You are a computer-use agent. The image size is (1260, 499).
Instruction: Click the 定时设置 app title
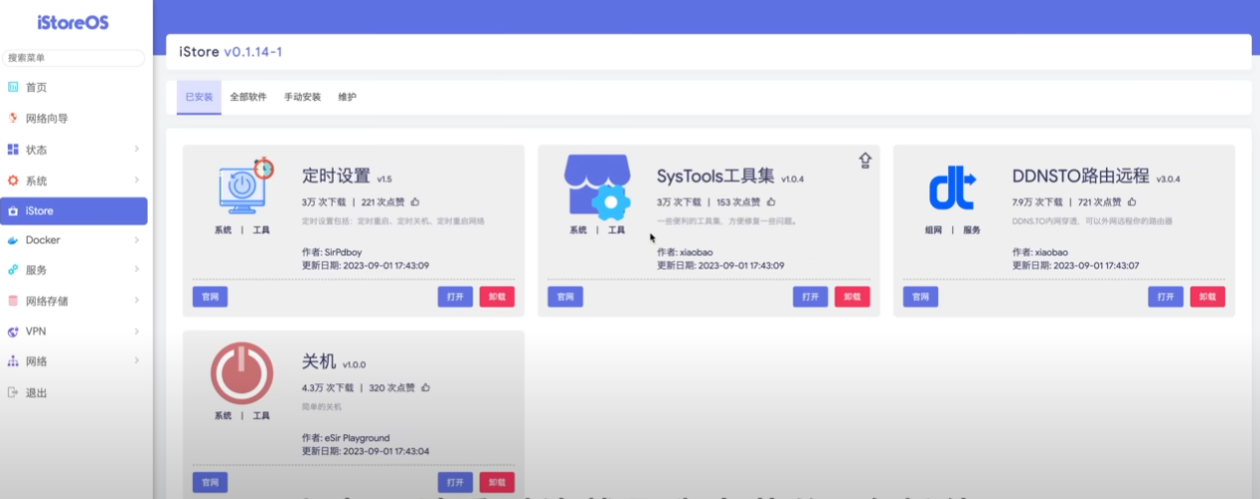pos(336,176)
